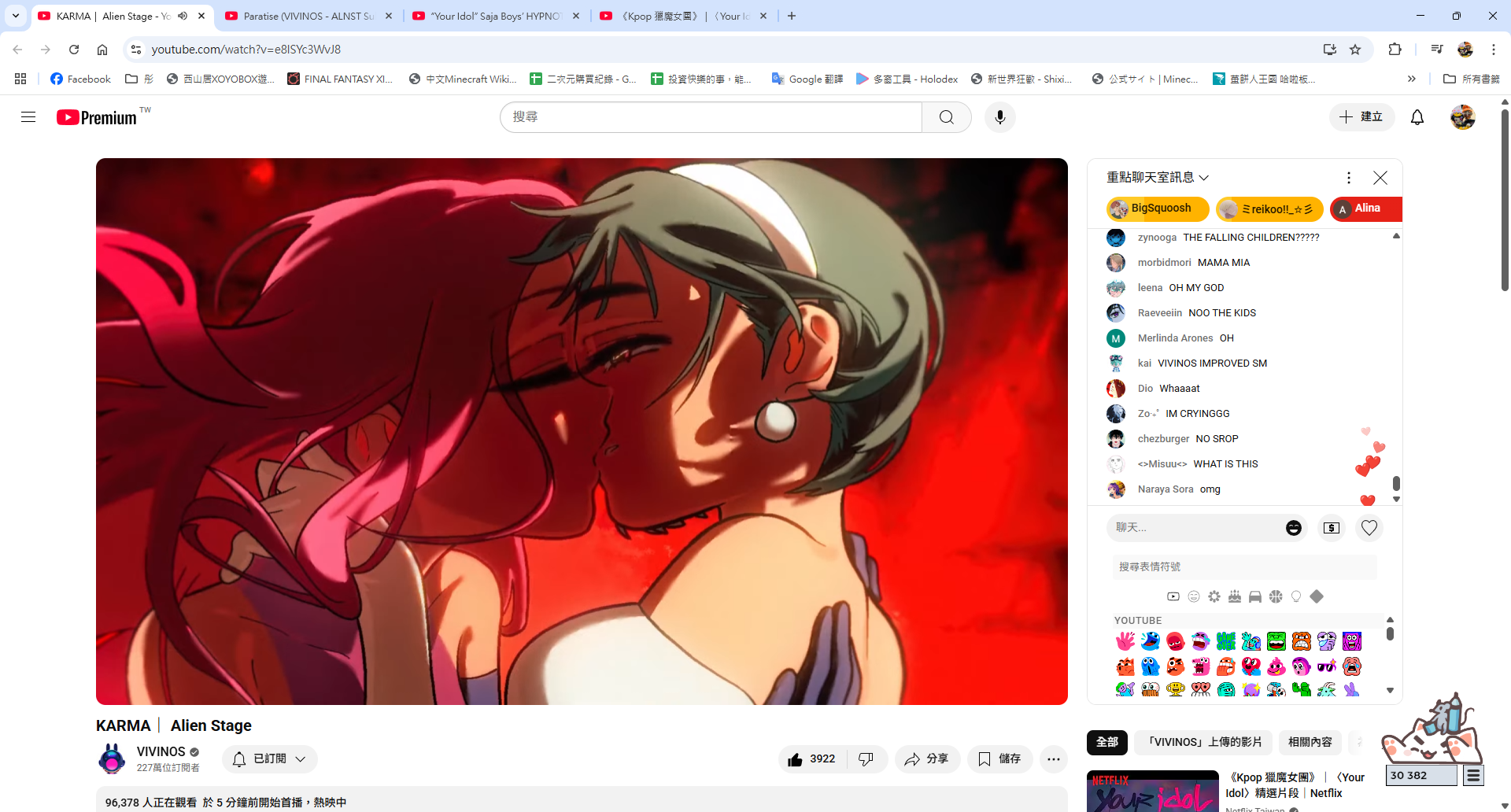The image size is (1511, 812).
Task: Select nature flower emoji category
Action: [1214, 596]
